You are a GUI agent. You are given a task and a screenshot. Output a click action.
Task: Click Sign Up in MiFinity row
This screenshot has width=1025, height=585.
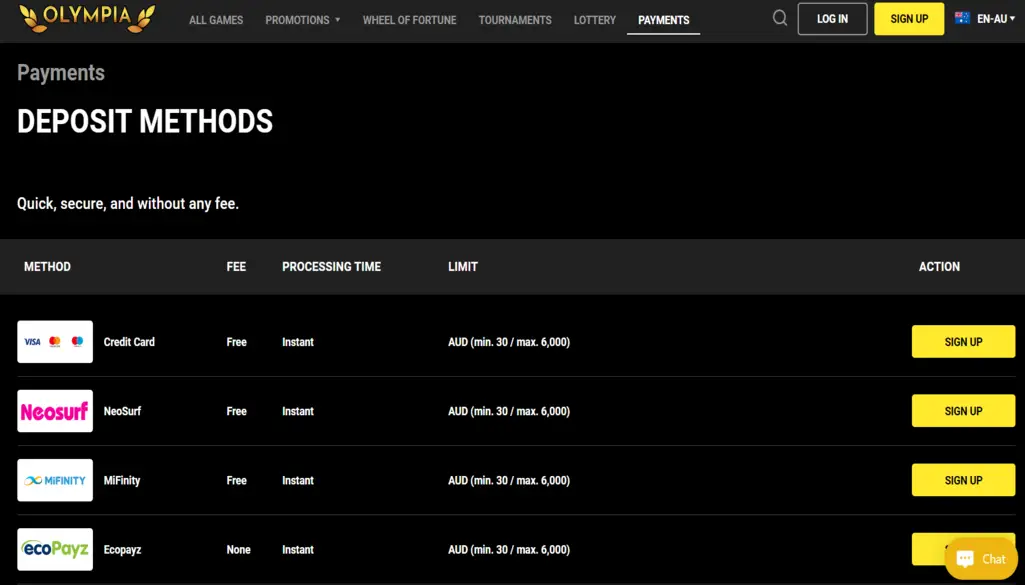(964, 480)
